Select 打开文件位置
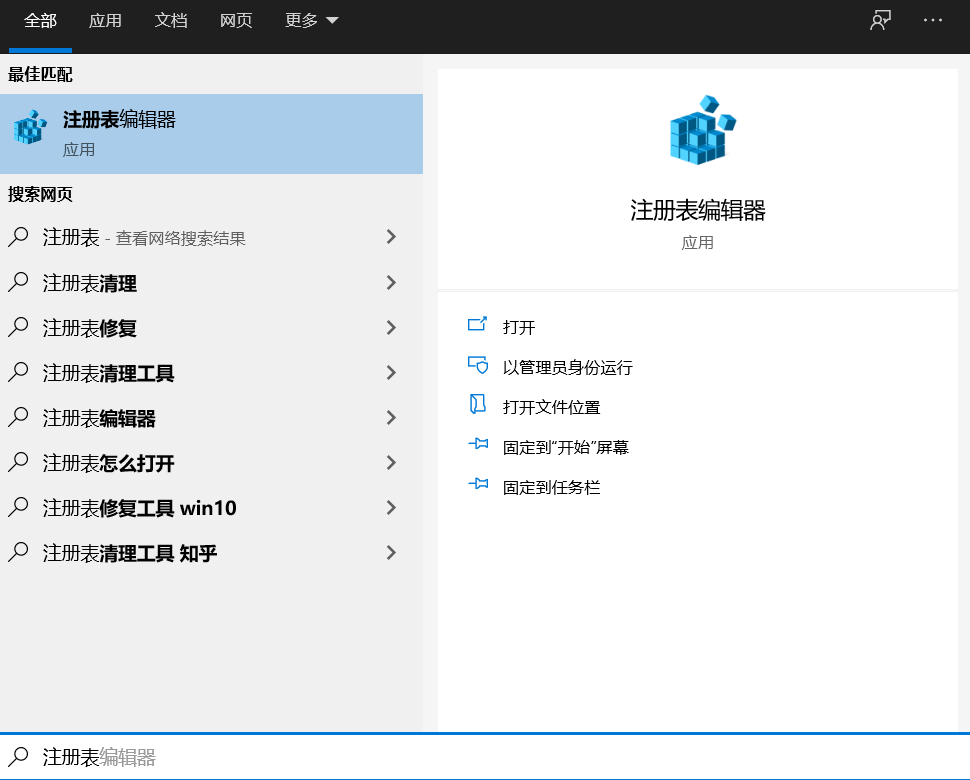 tap(551, 407)
